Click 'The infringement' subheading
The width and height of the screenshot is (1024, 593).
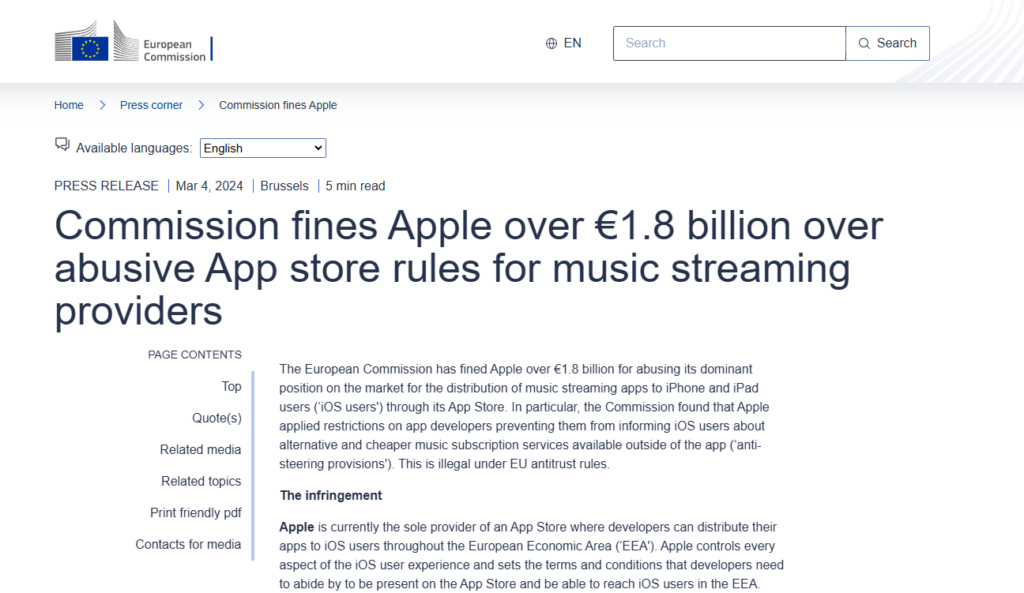(330, 496)
